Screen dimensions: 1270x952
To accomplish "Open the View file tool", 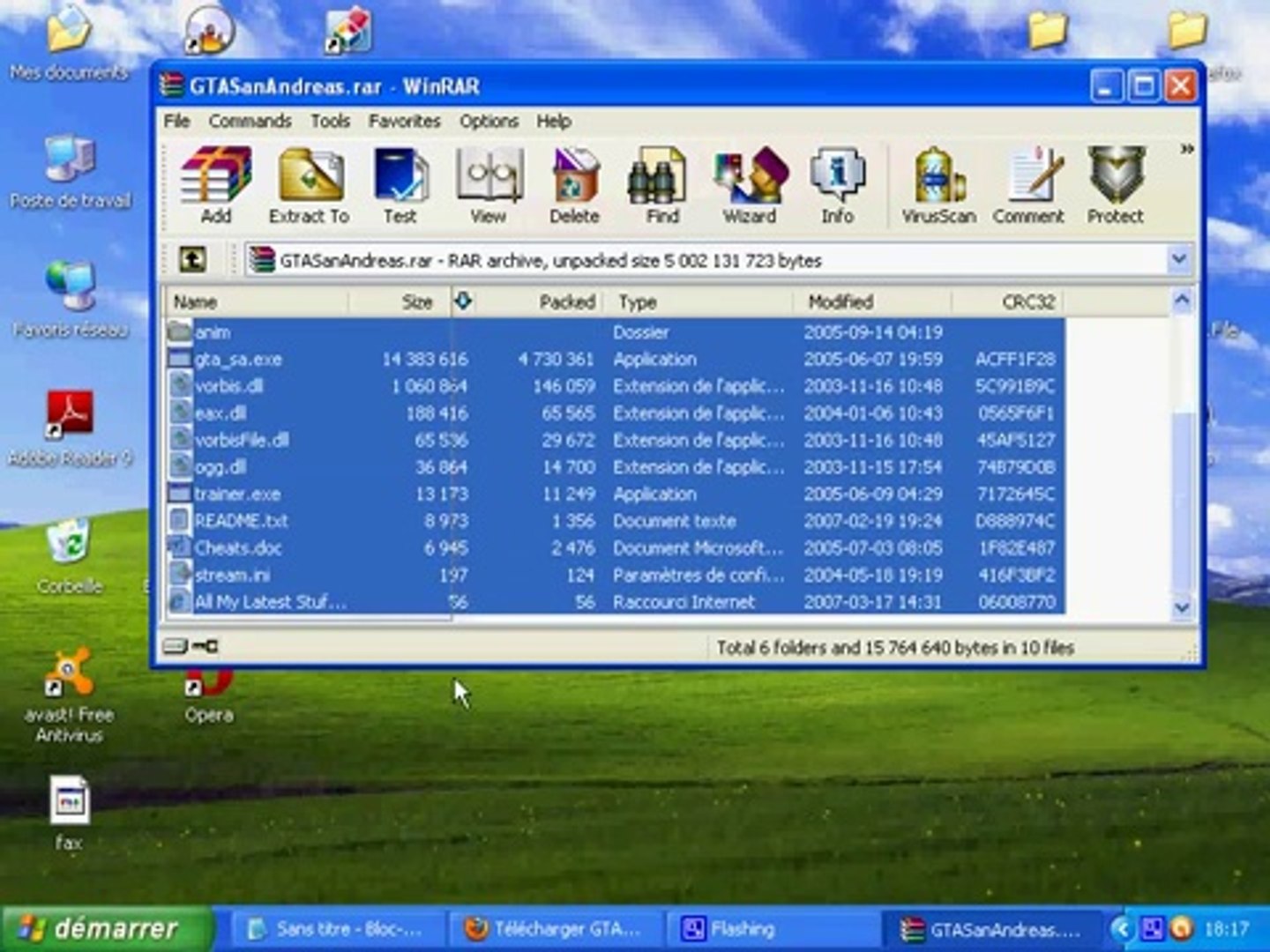I will (488, 184).
